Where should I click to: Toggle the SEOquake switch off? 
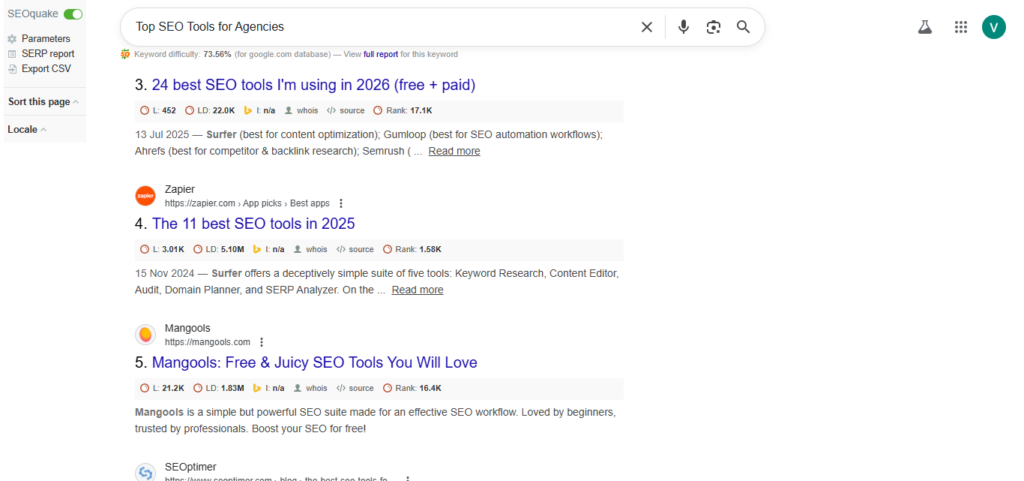tap(73, 14)
